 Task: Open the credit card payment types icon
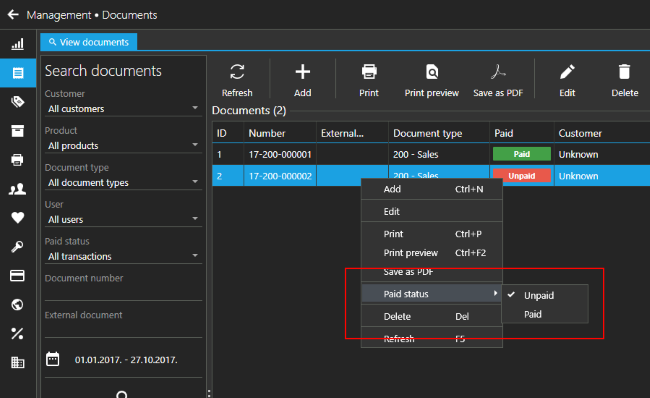[x=17, y=276]
